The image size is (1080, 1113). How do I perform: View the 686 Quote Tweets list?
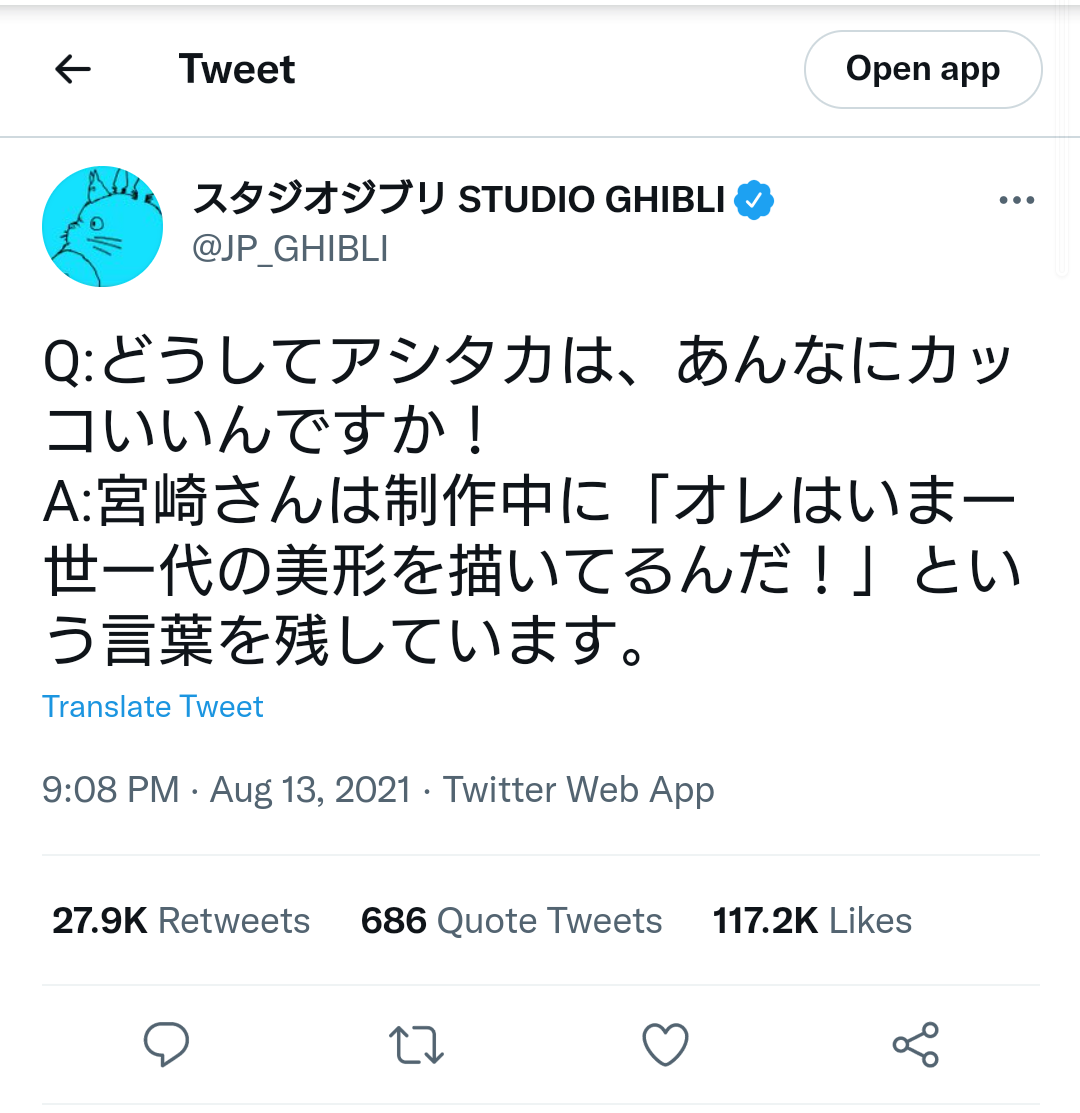tap(511, 921)
